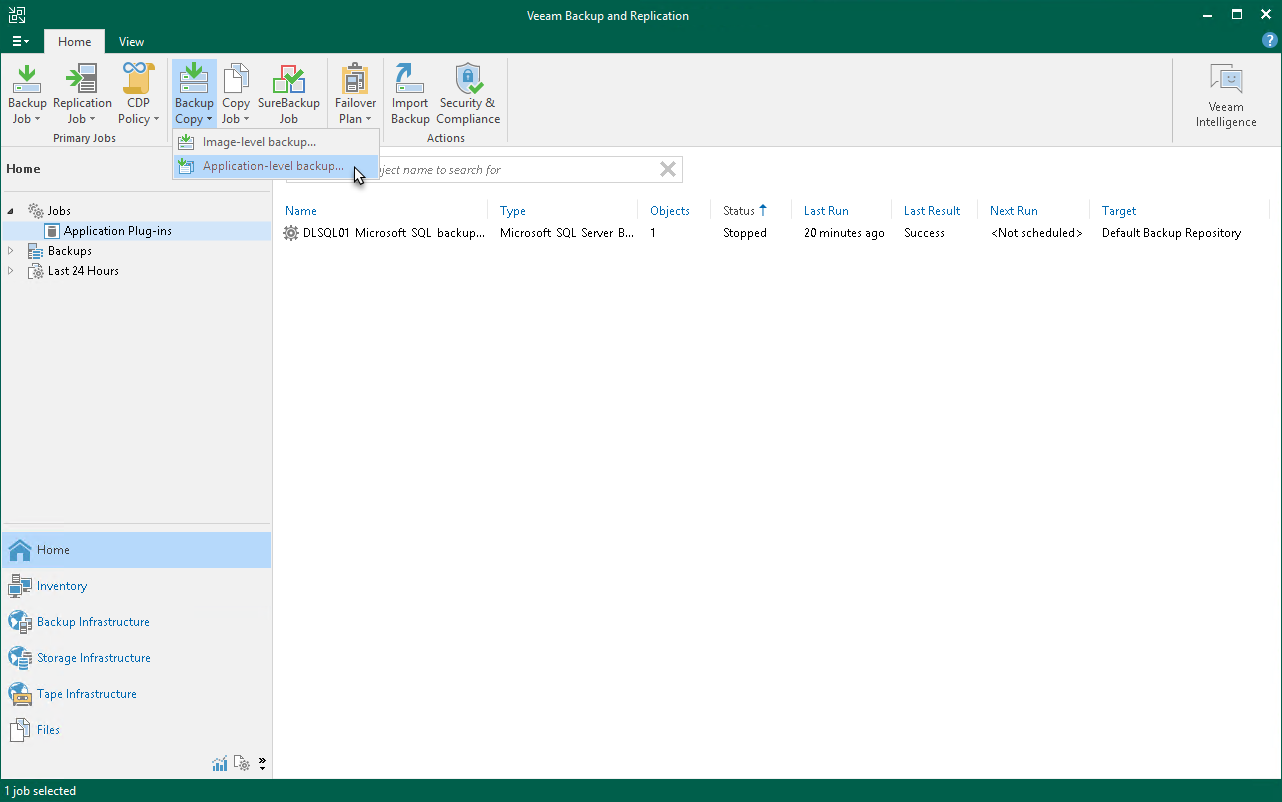Click the CDP Policy ribbon button
This screenshot has width=1282, height=802.
tap(139, 95)
